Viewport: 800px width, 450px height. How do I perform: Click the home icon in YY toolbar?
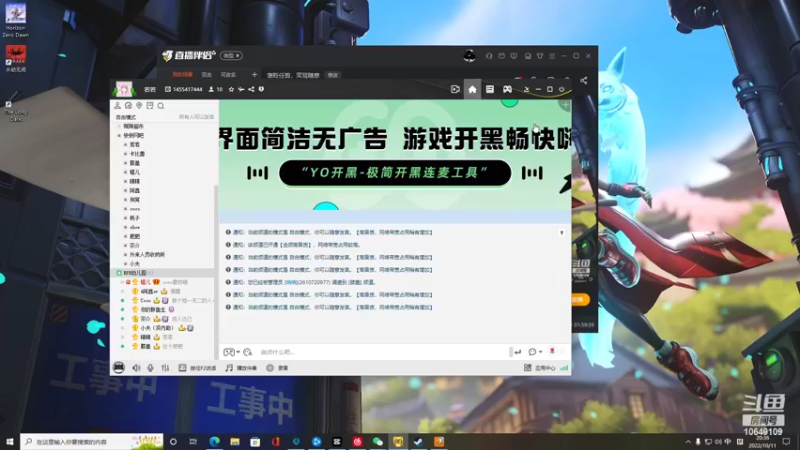[472, 89]
